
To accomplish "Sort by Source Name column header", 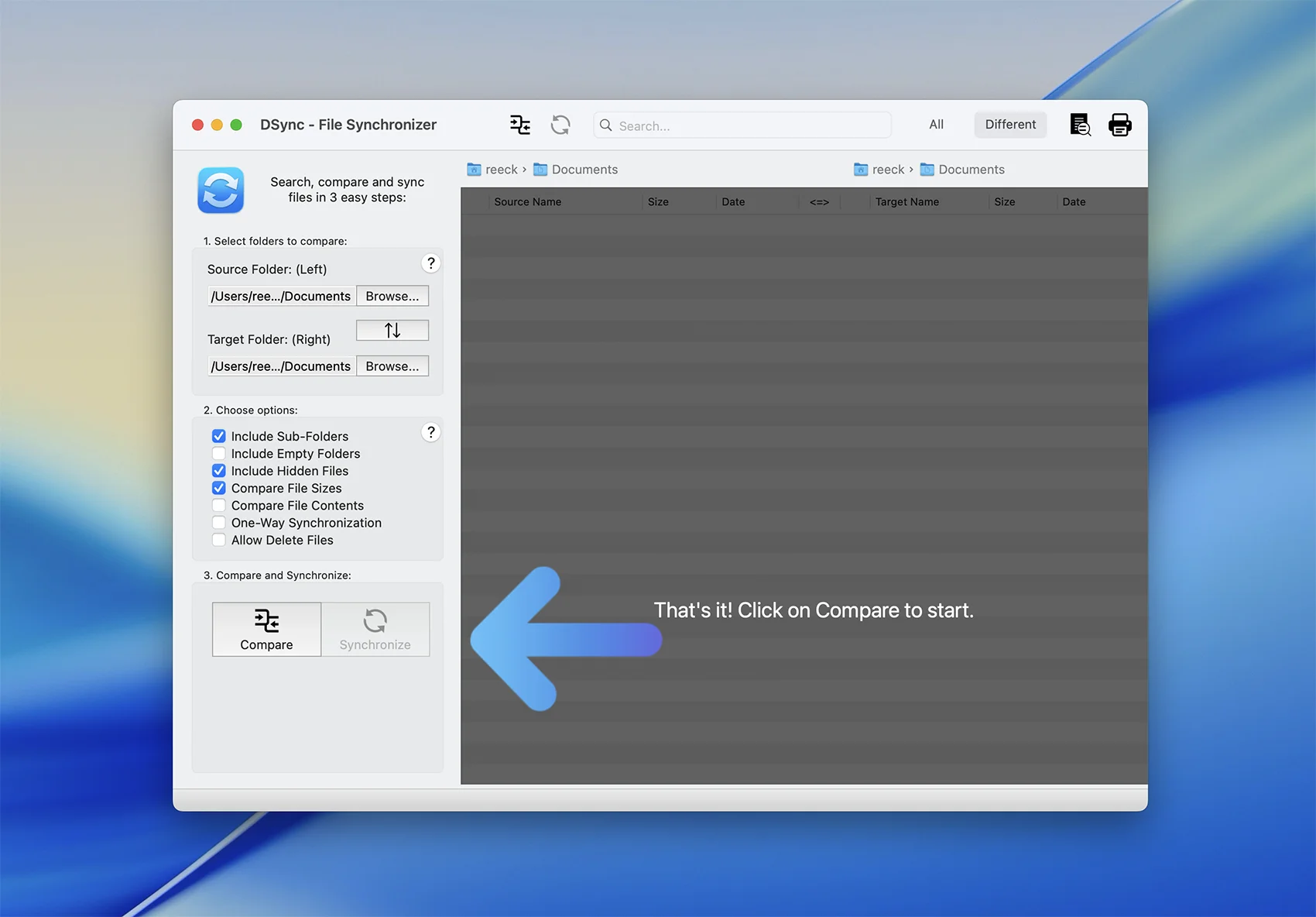I will click(528, 202).
